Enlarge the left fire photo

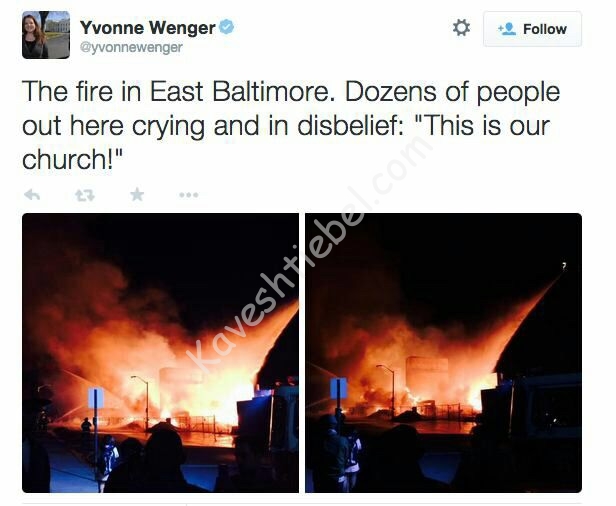tap(160, 353)
